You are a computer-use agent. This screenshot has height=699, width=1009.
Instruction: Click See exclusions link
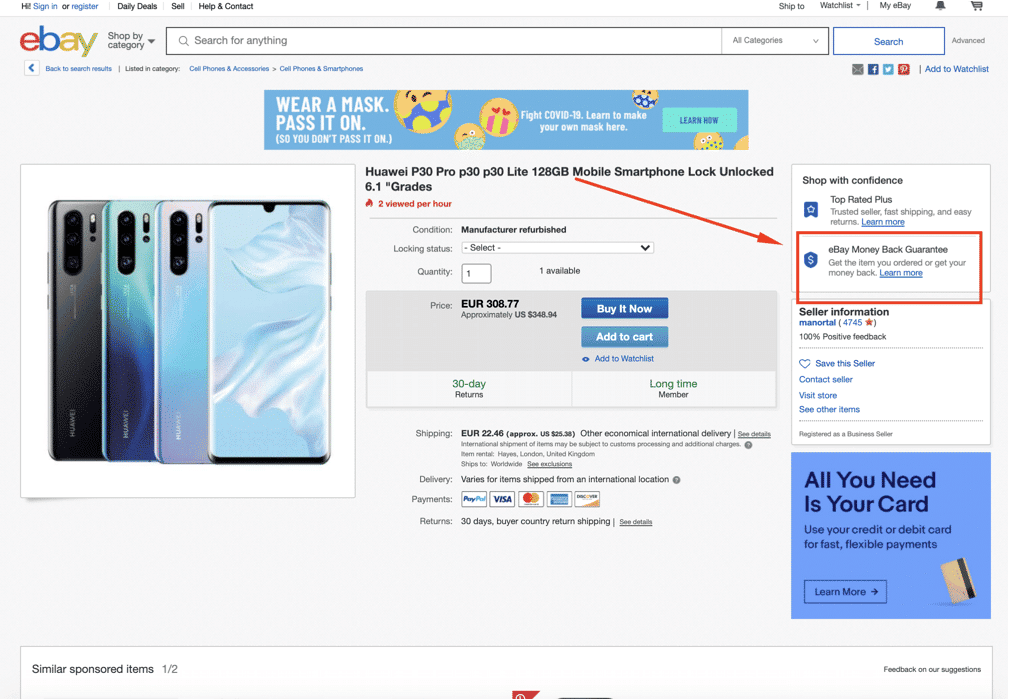550,464
